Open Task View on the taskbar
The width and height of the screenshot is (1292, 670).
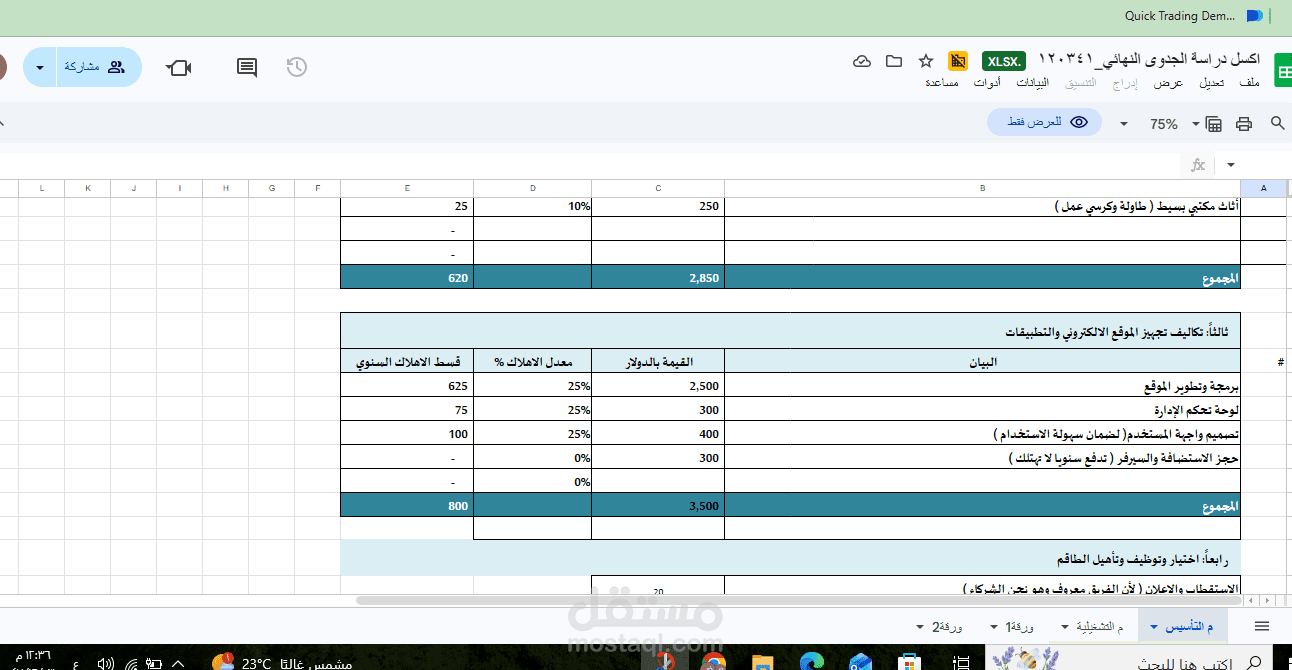960,662
